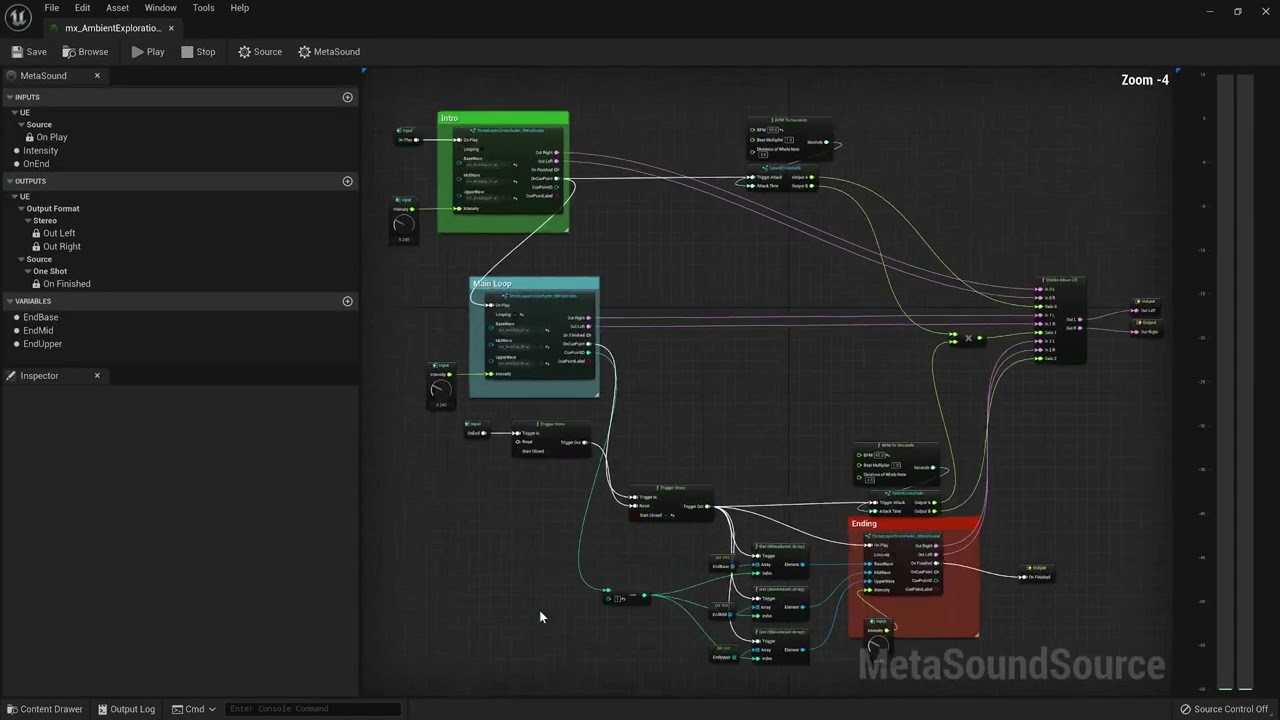Open the Asset menu
Screen dimensions: 1280x720
tap(117, 8)
